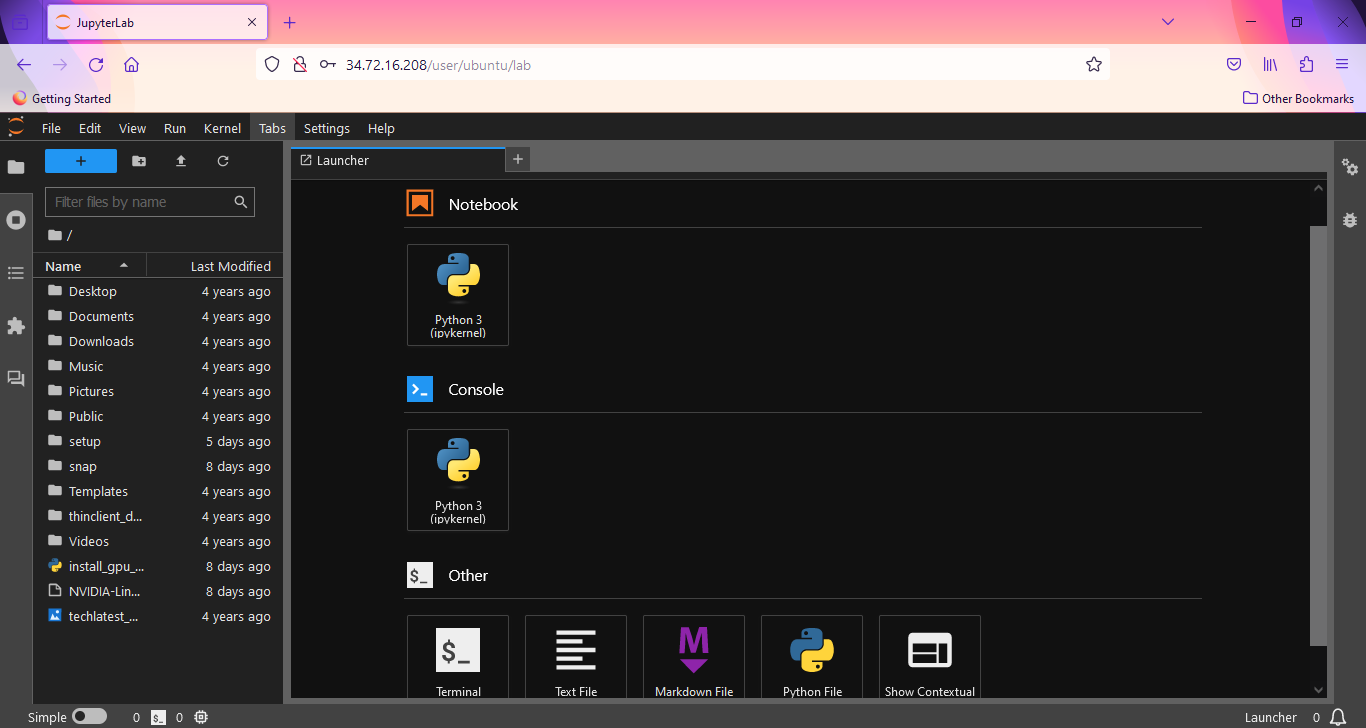Select the Launcher tab
This screenshot has height=728, width=1366.
(398, 160)
